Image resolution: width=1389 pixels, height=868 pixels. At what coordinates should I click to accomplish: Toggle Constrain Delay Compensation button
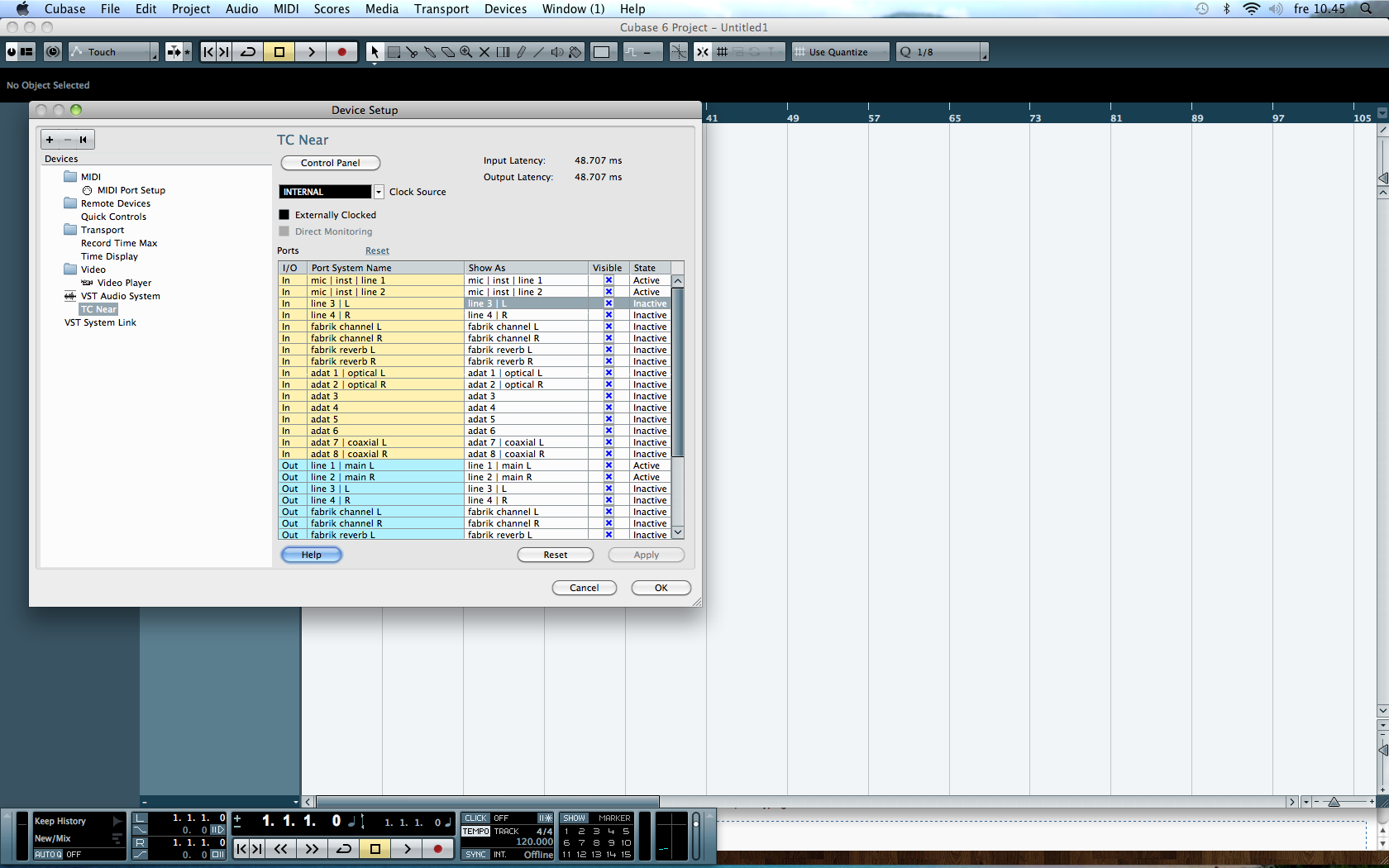pyautogui.click(x=53, y=52)
